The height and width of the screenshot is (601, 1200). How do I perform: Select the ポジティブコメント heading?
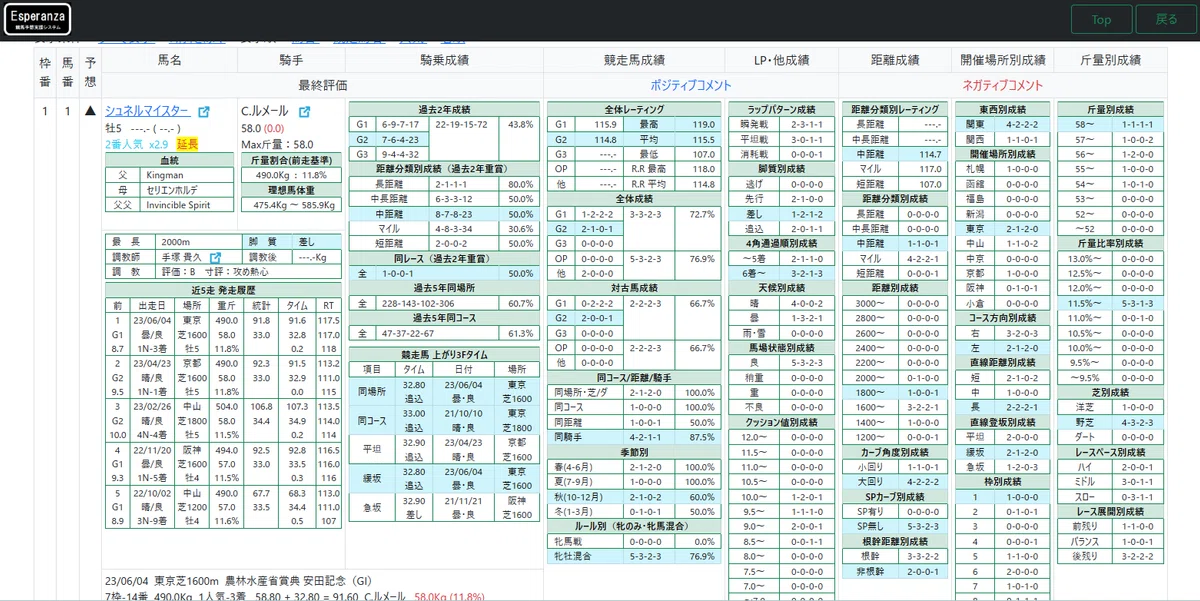691,85
